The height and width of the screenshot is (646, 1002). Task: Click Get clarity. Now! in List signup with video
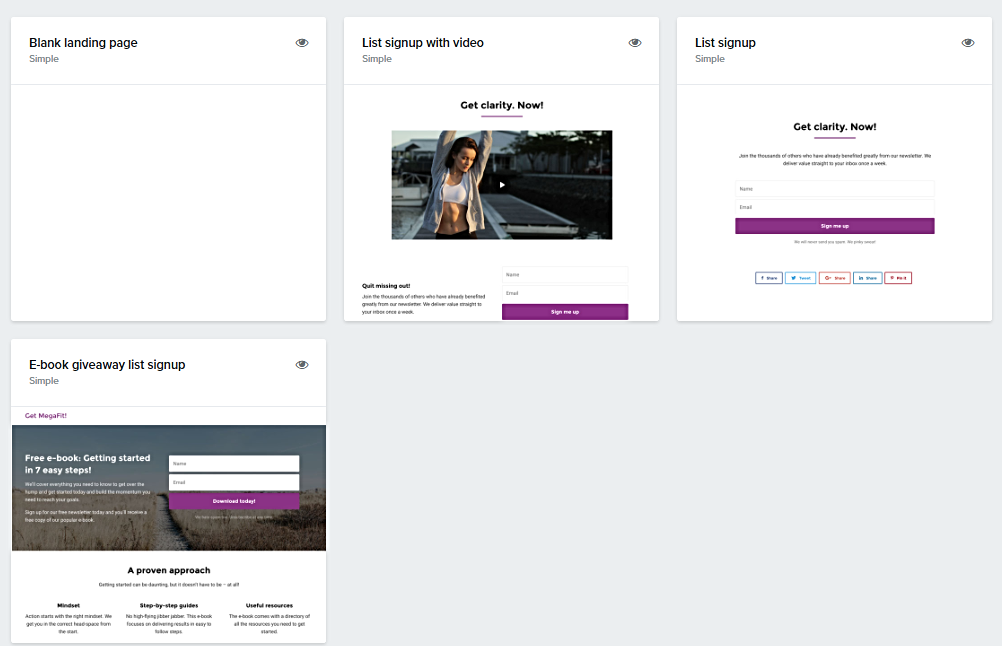pyautogui.click(x=502, y=105)
